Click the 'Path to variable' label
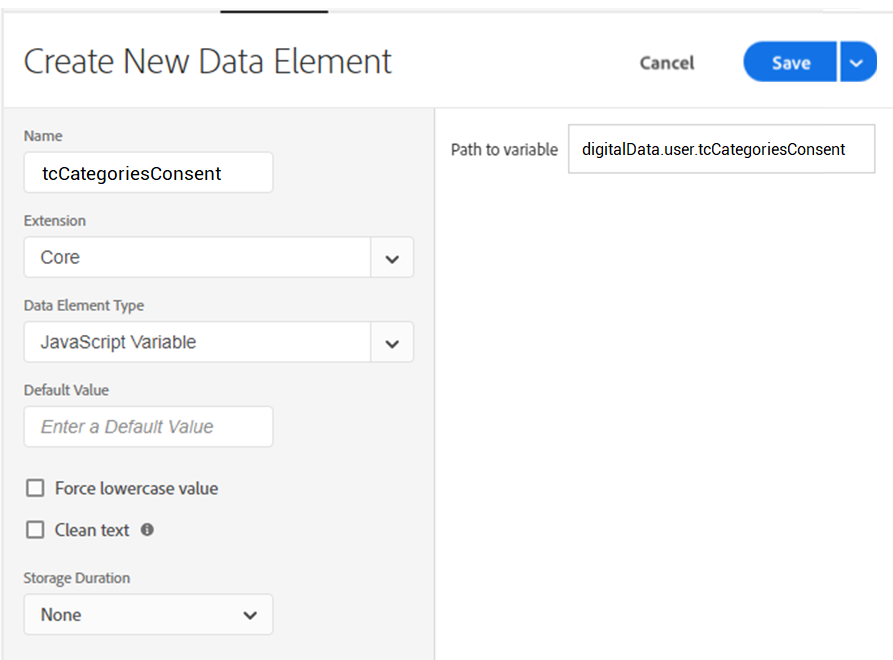 click(x=504, y=150)
